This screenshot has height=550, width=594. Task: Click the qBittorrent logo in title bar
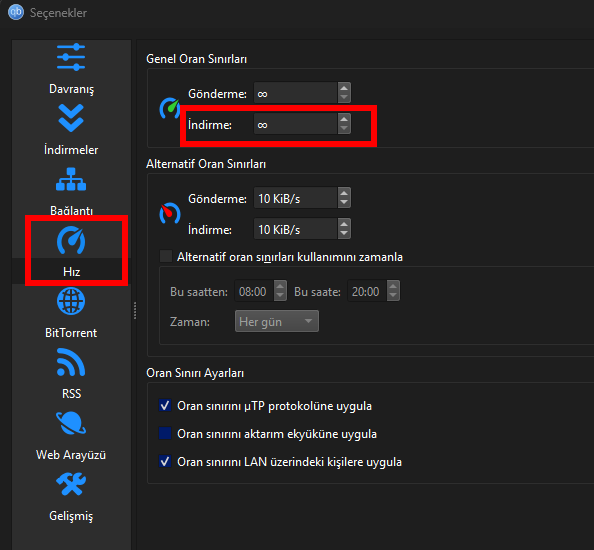point(16,12)
